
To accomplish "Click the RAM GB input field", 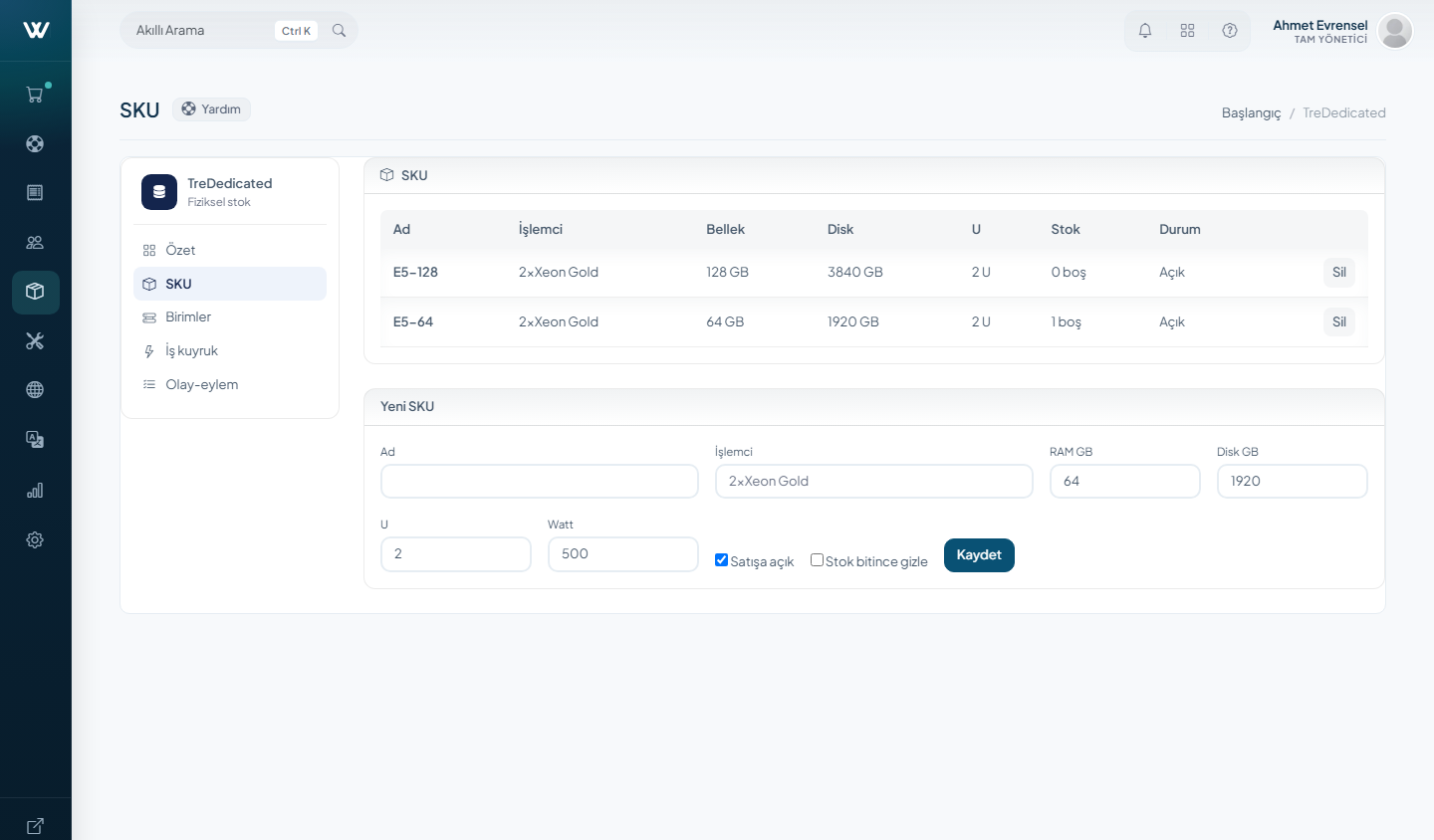I will click(x=1125, y=482).
